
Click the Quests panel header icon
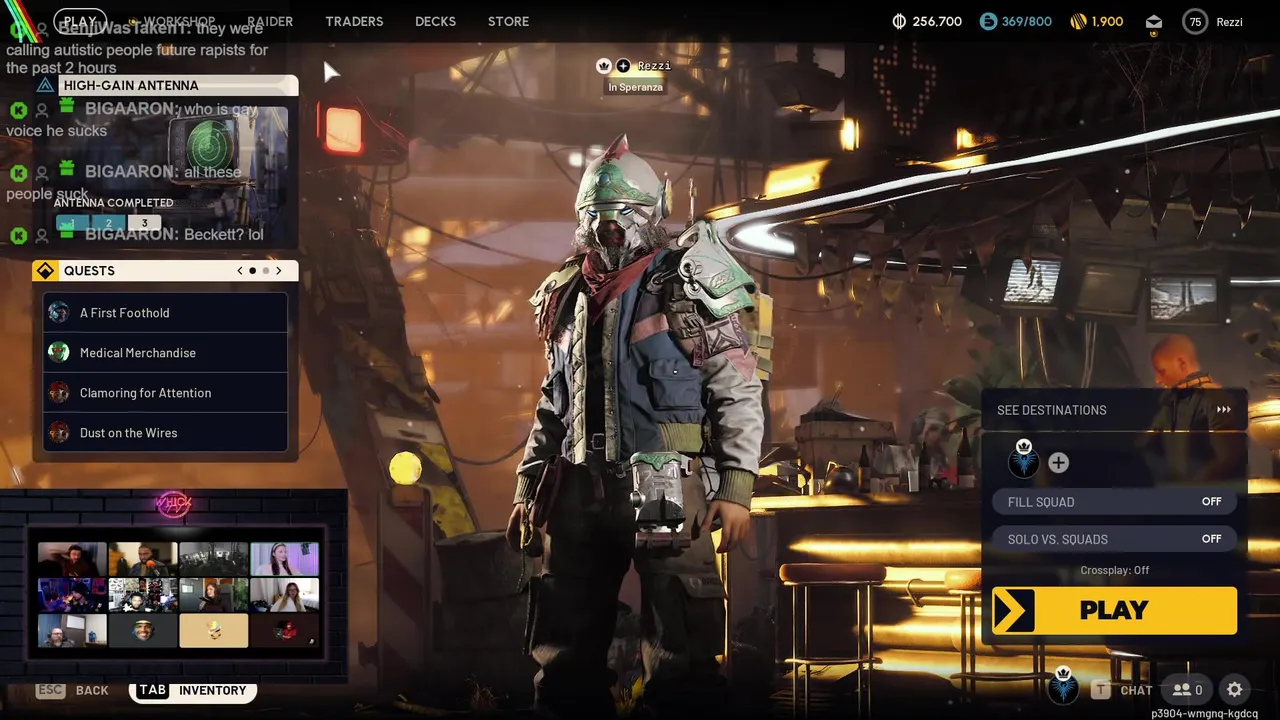click(45, 271)
